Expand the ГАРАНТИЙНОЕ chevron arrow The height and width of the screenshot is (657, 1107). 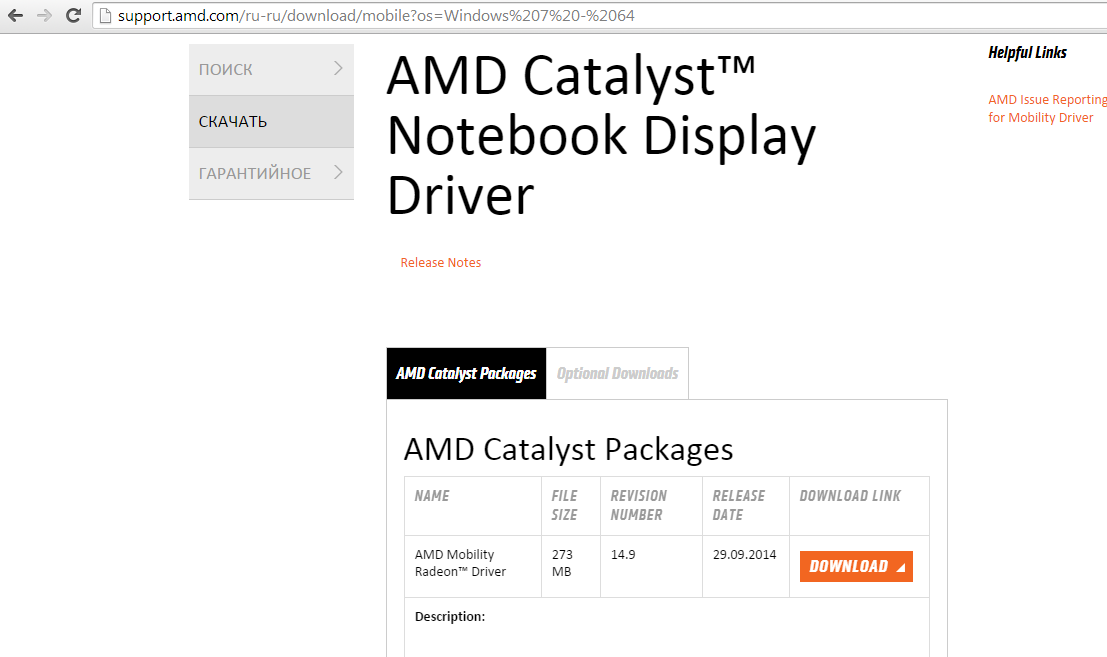(x=338, y=173)
